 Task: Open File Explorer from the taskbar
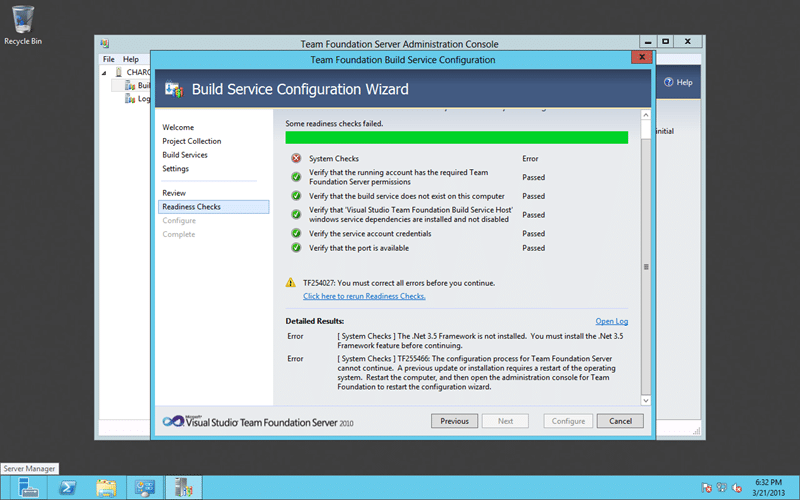[106, 488]
